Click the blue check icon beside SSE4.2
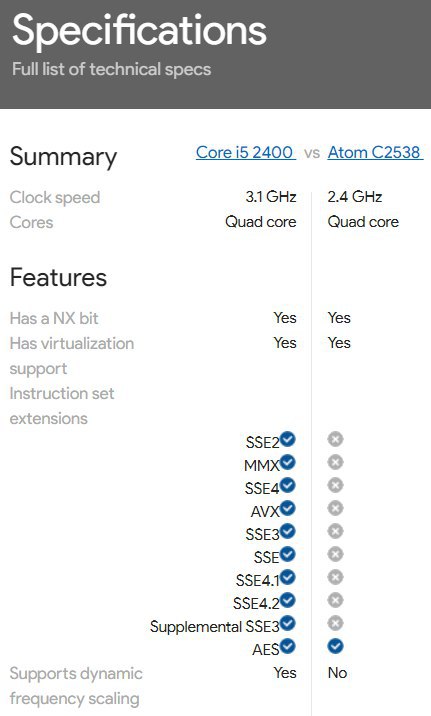Image resolution: width=431 pixels, height=716 pixels. 288,600
